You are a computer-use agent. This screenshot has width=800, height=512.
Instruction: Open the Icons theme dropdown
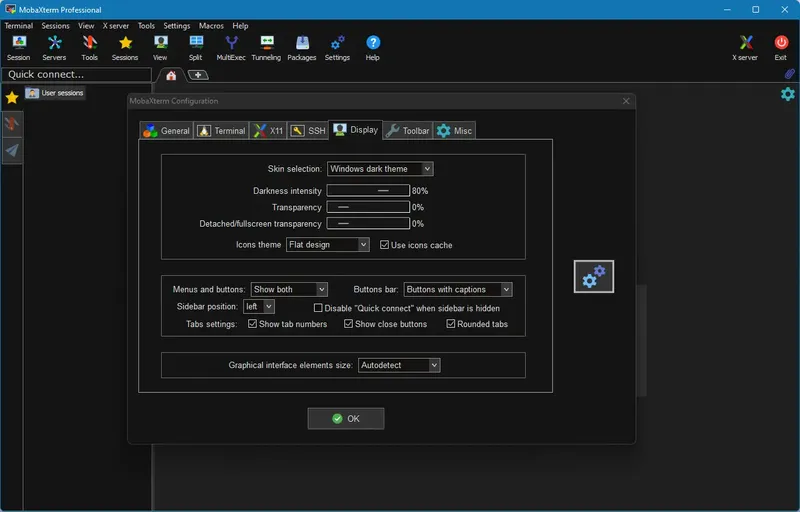click(x=328, y=245)
